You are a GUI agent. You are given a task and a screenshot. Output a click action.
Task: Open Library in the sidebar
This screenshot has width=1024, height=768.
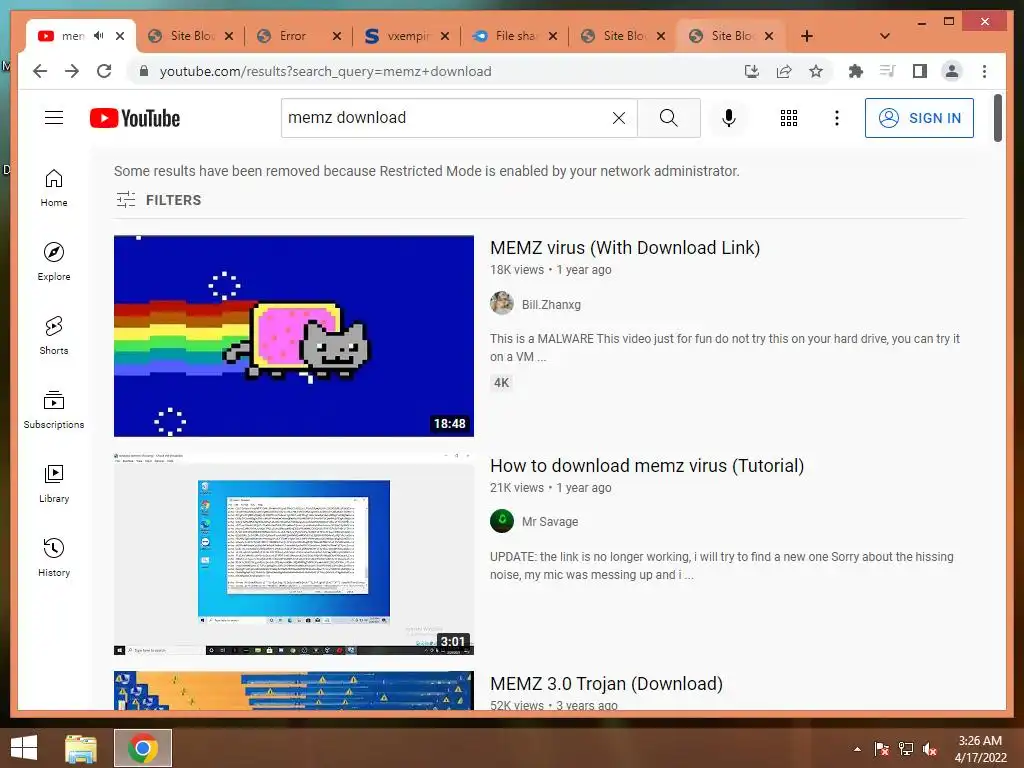tap(54, 483)
